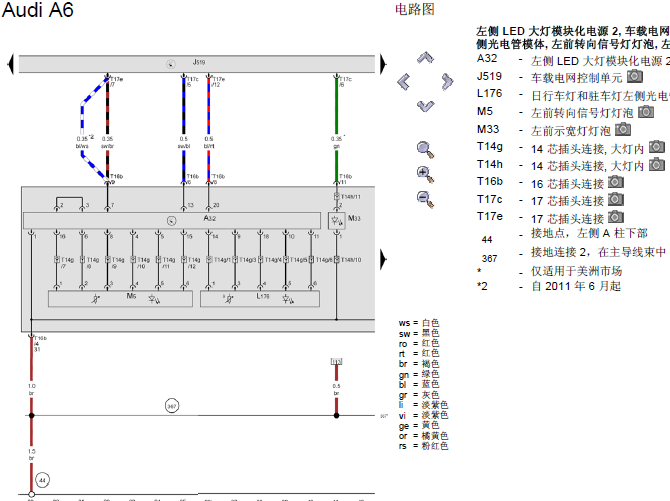Zoom in with the plus magnifier
This screenshot has height=501, width=670.
425,174
